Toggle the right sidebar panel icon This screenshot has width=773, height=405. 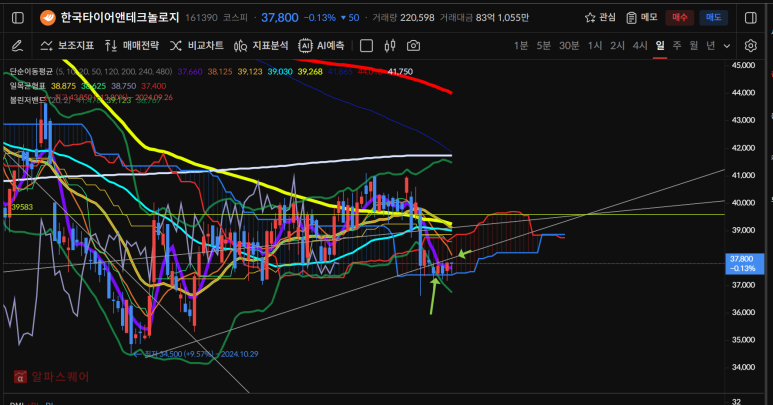coord(751,18)
